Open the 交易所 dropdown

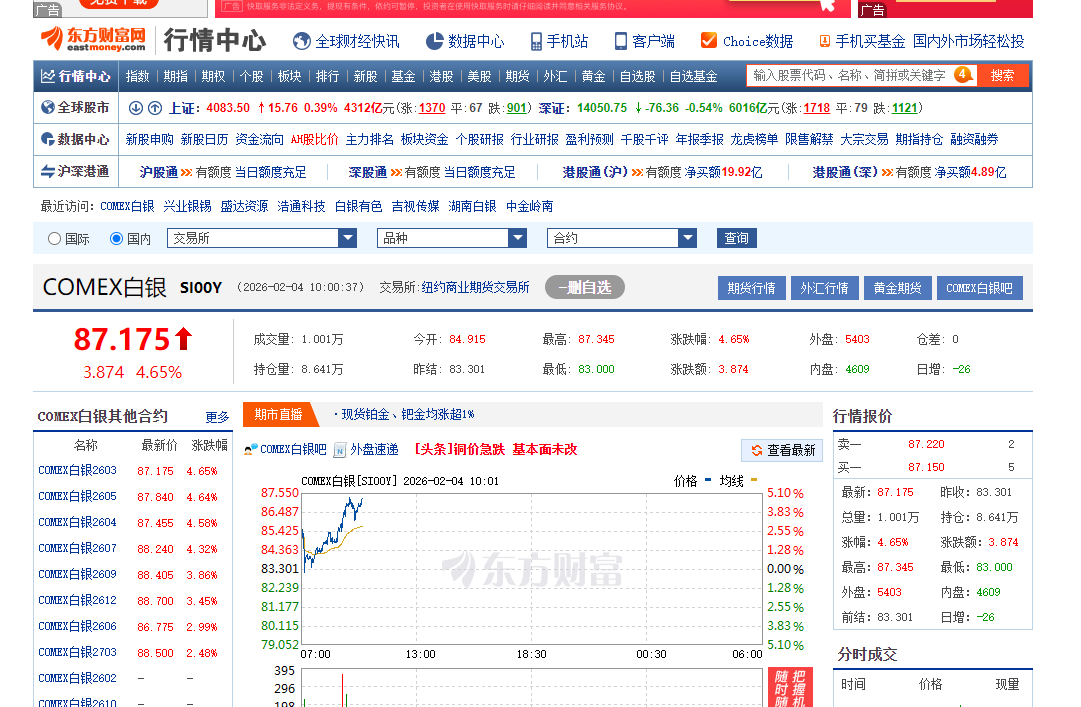(262, 238)
